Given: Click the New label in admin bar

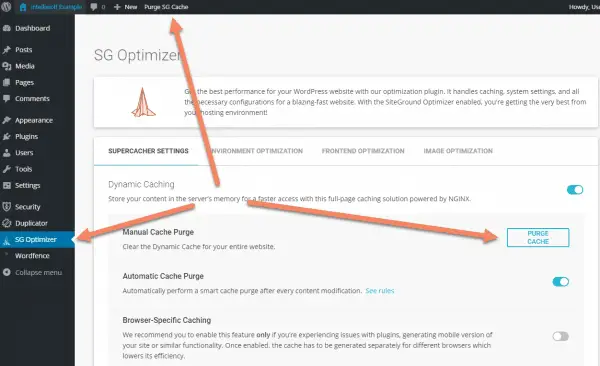Looking at the screenshot, I should (x=131, y=7).
